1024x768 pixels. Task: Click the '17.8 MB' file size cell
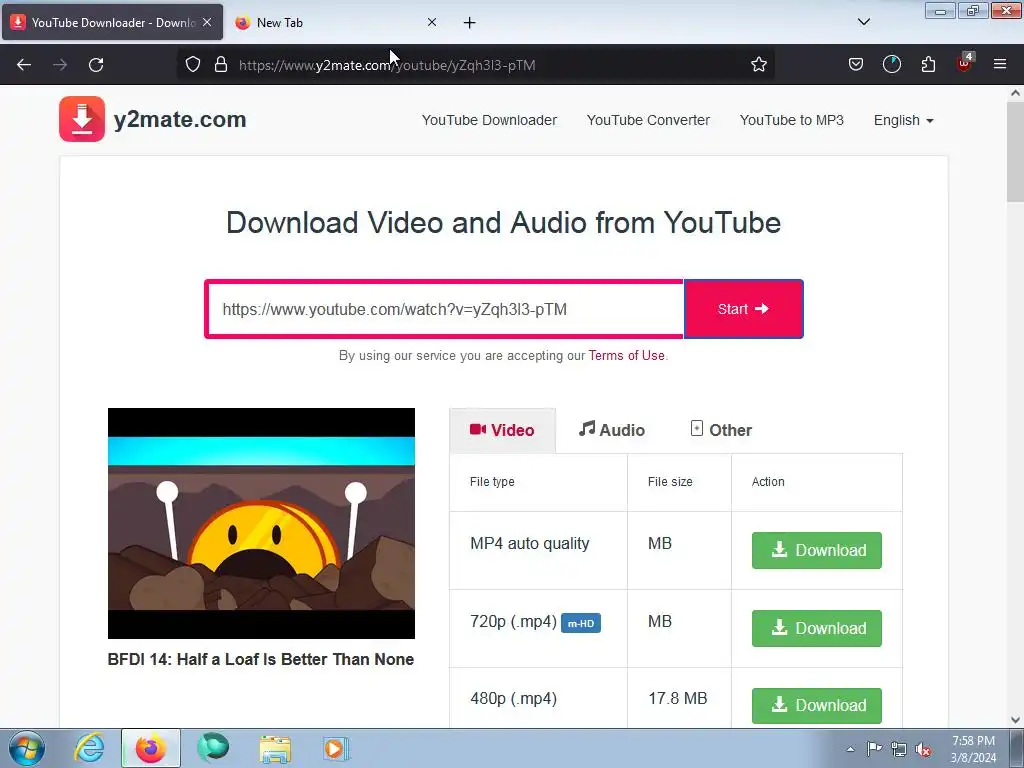[677, 699]
